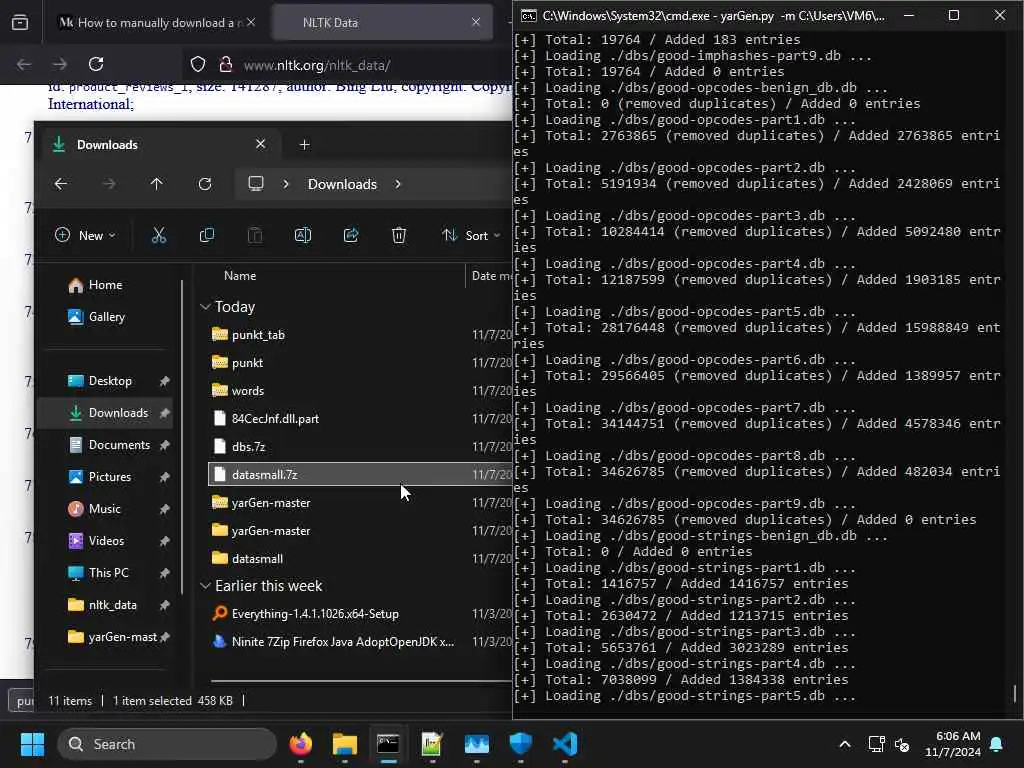This screenshot has width=1024, height=768.
Task: Click the Share icon in Explorer toolbar
Action: click(351, 235)
